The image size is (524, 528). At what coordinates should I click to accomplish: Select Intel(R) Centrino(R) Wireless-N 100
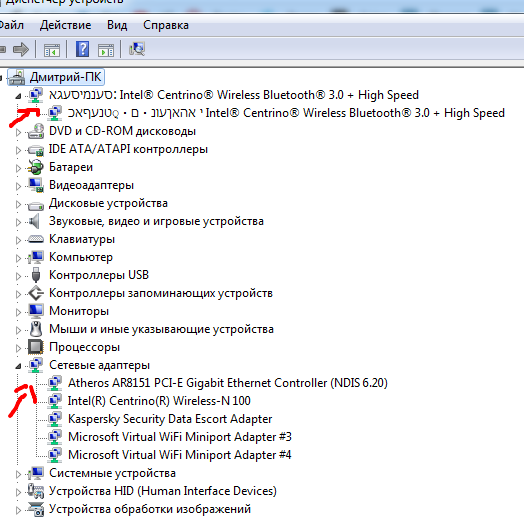159,401
